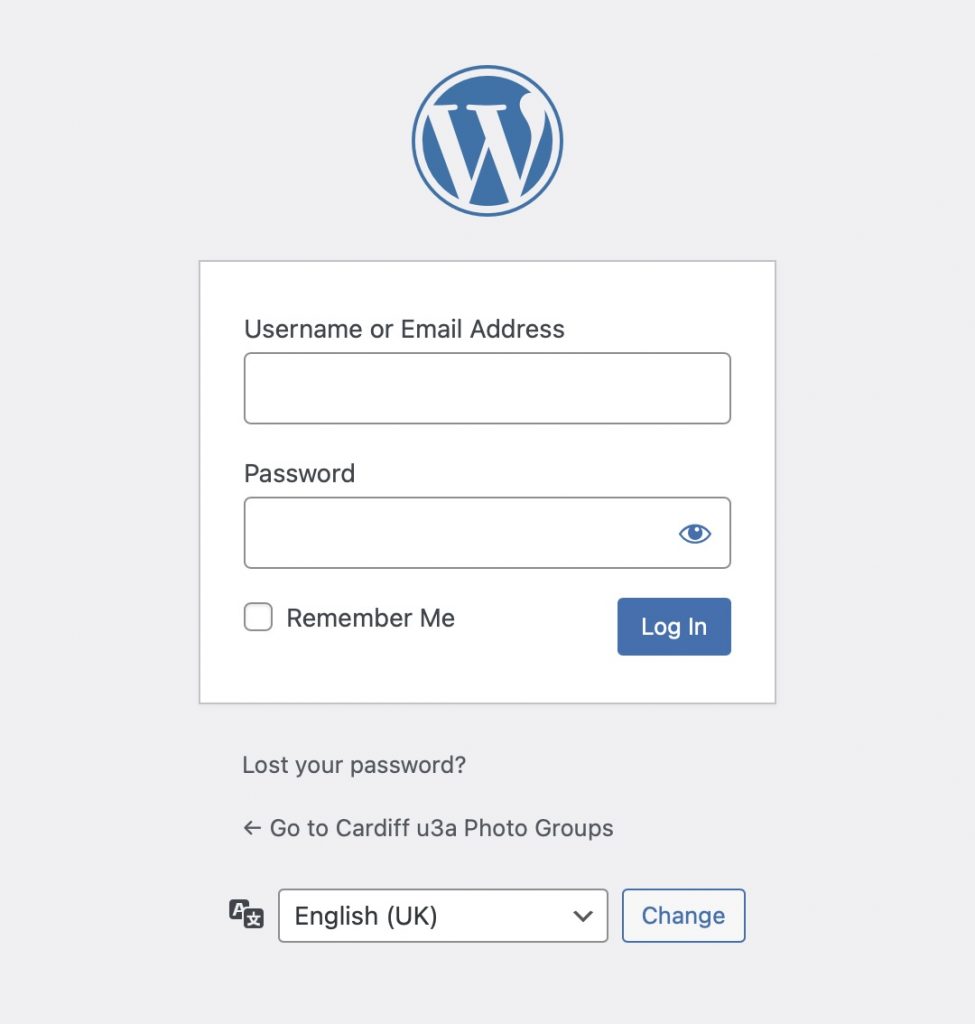Tick the Remember Me checkbox
This screenshot has height=1024, width=975.
258,616
